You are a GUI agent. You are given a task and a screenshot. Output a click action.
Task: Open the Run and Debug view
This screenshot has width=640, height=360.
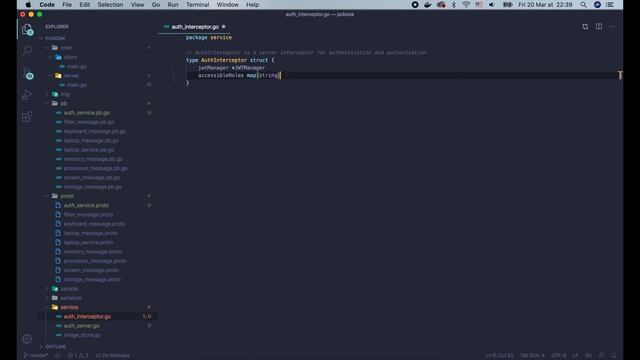(27, 95)
